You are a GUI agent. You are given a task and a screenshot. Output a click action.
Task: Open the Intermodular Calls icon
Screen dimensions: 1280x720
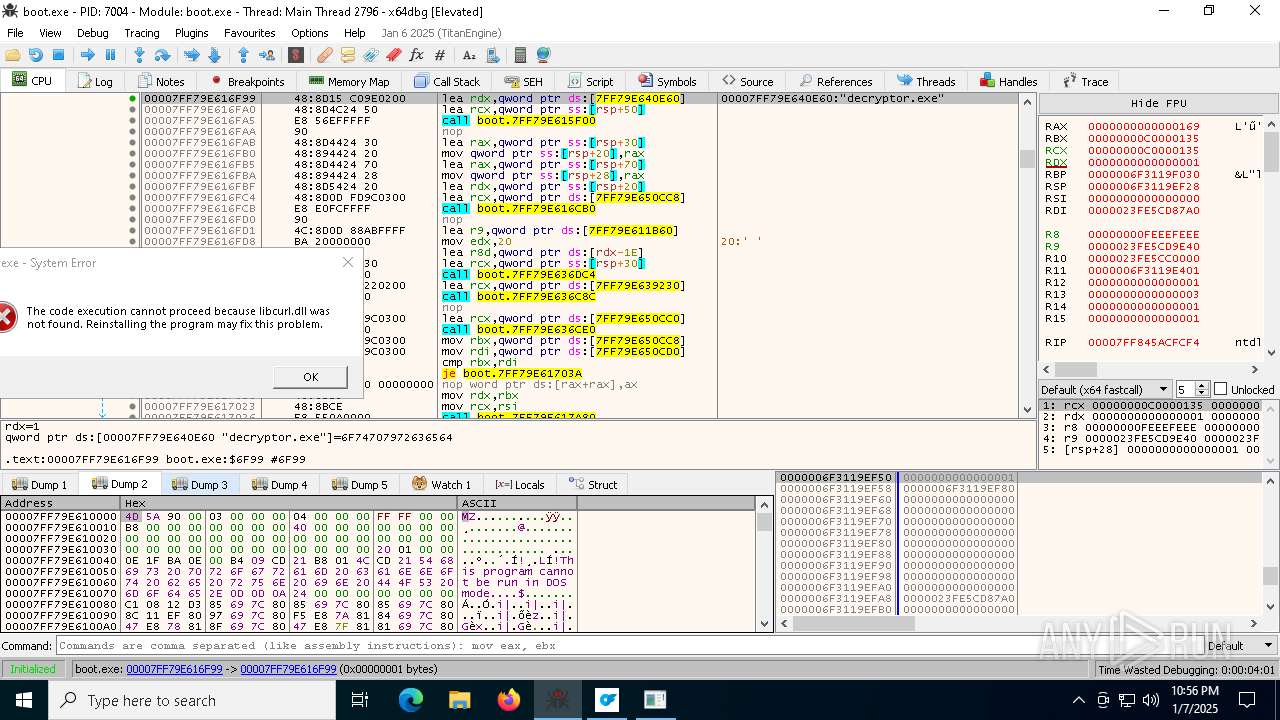tap(491, 55)
